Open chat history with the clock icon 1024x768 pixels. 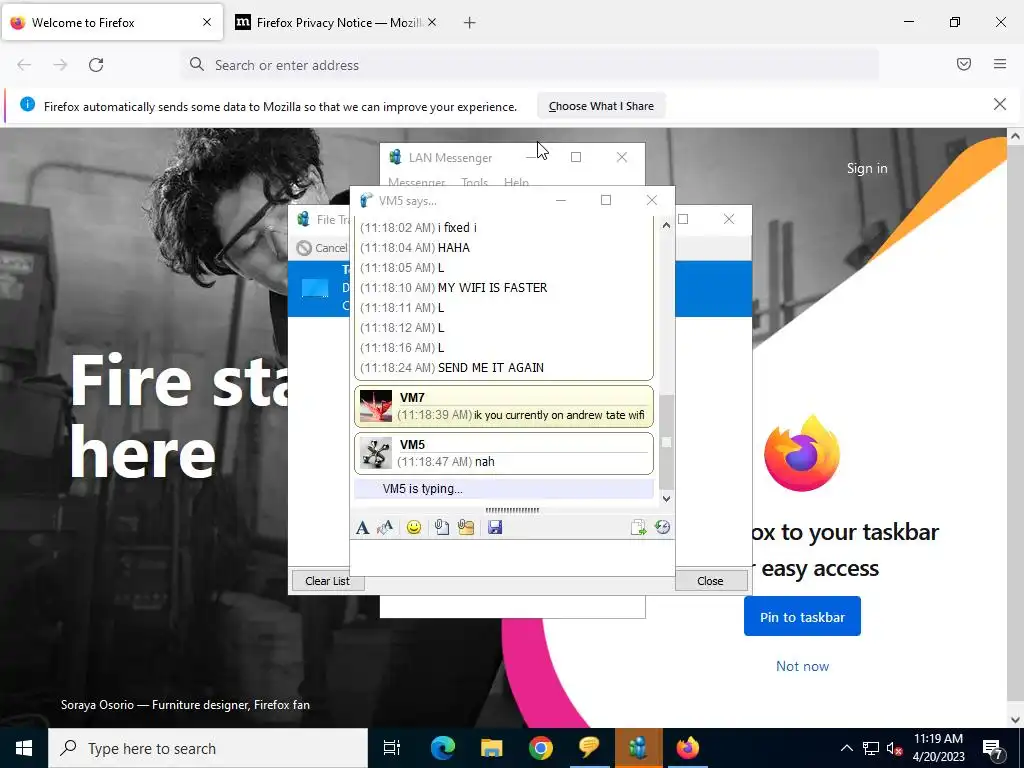tap(662, 528)
